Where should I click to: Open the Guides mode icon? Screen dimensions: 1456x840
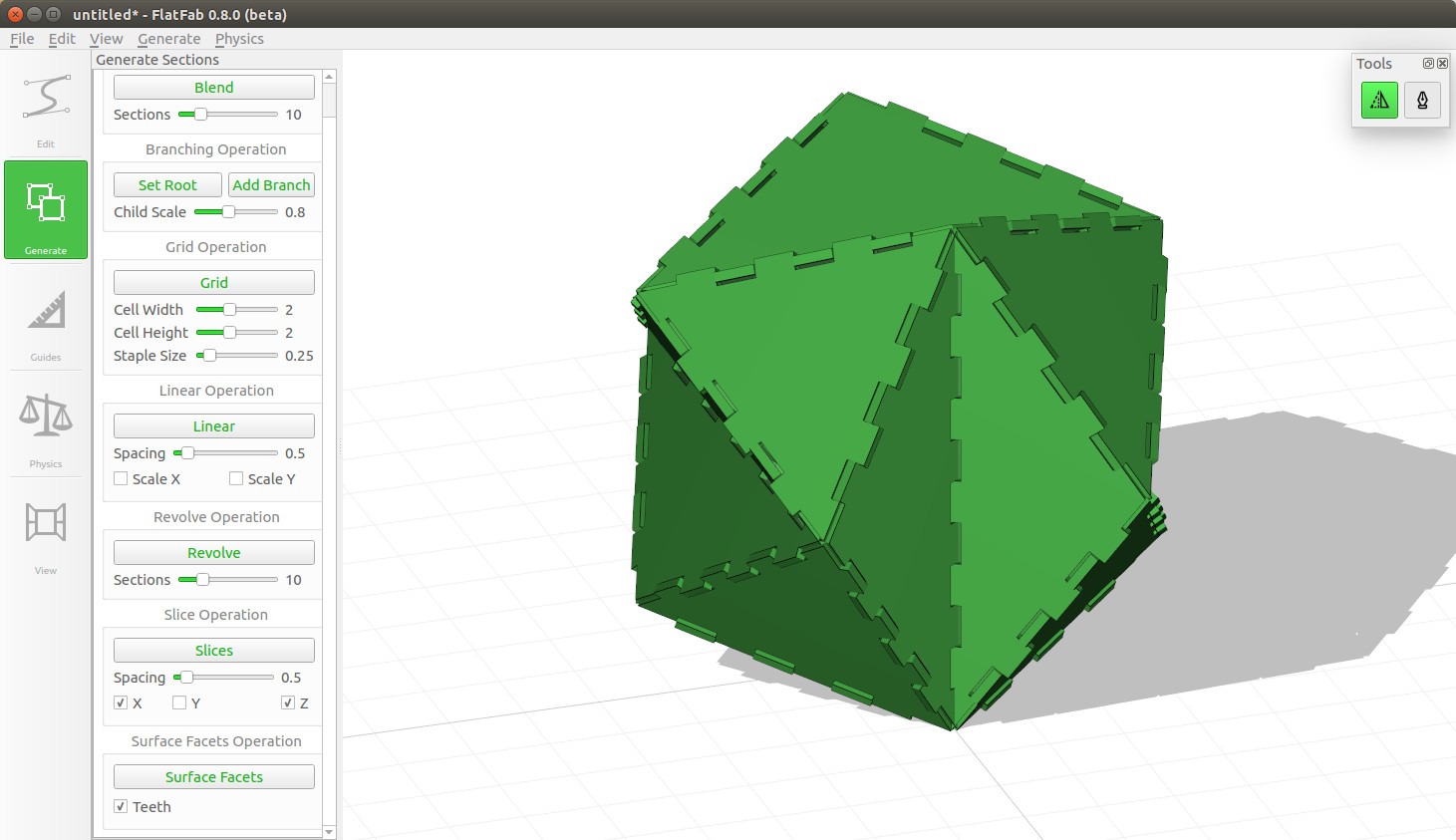coord(46,318)
